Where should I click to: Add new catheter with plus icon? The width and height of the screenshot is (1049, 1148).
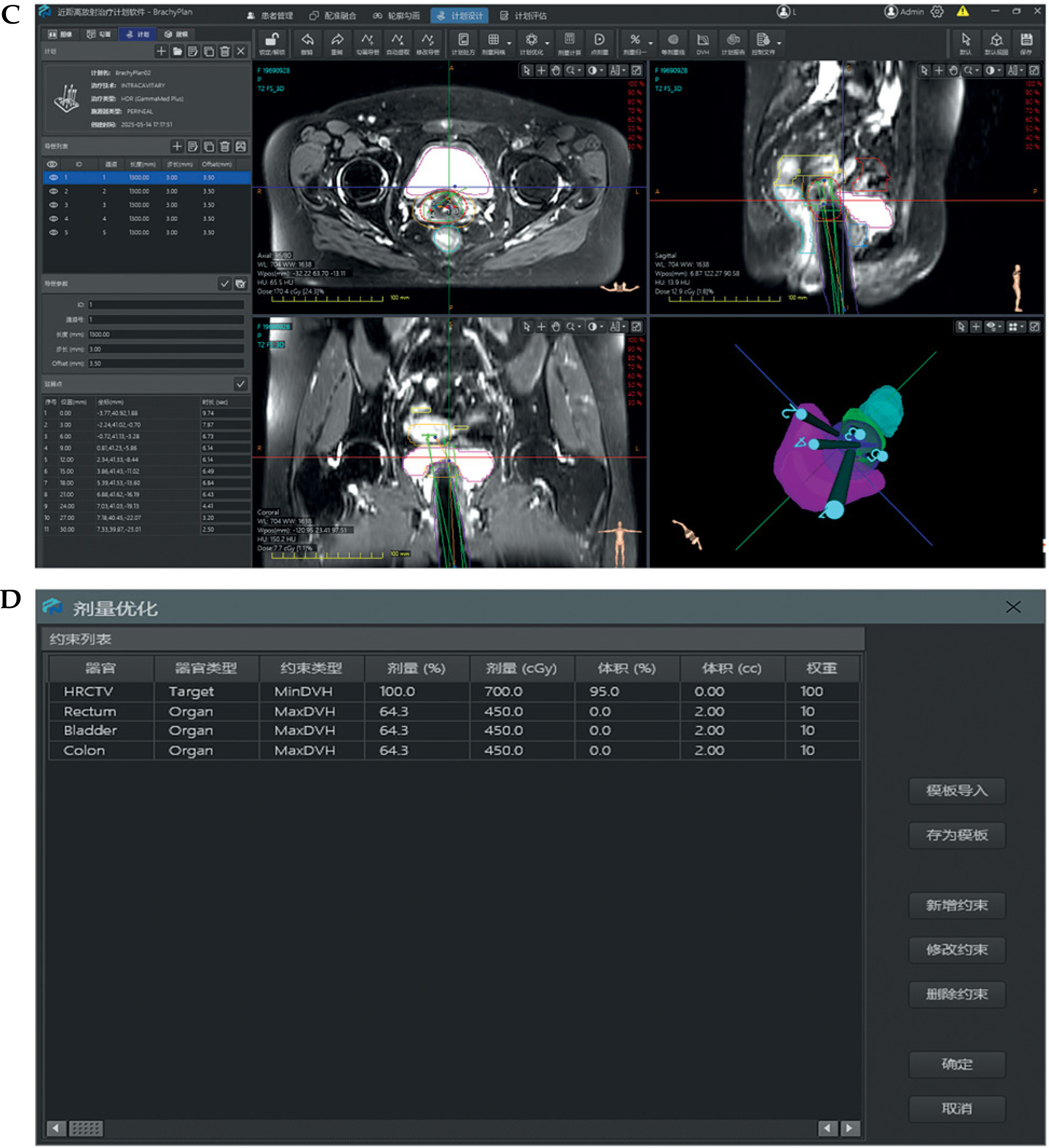177,147
